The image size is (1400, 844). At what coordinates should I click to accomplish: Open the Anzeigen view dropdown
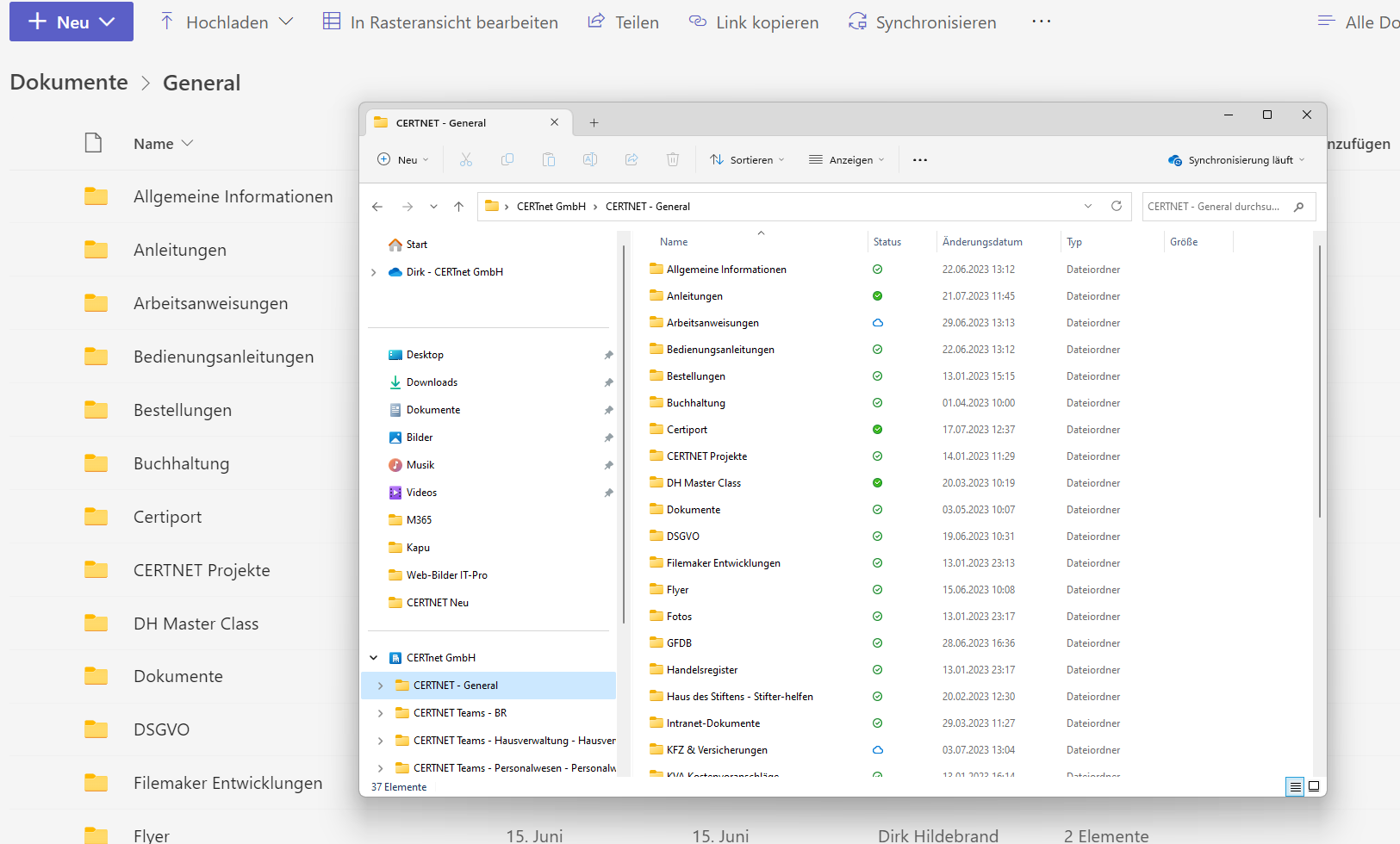[x=847, y=160]
